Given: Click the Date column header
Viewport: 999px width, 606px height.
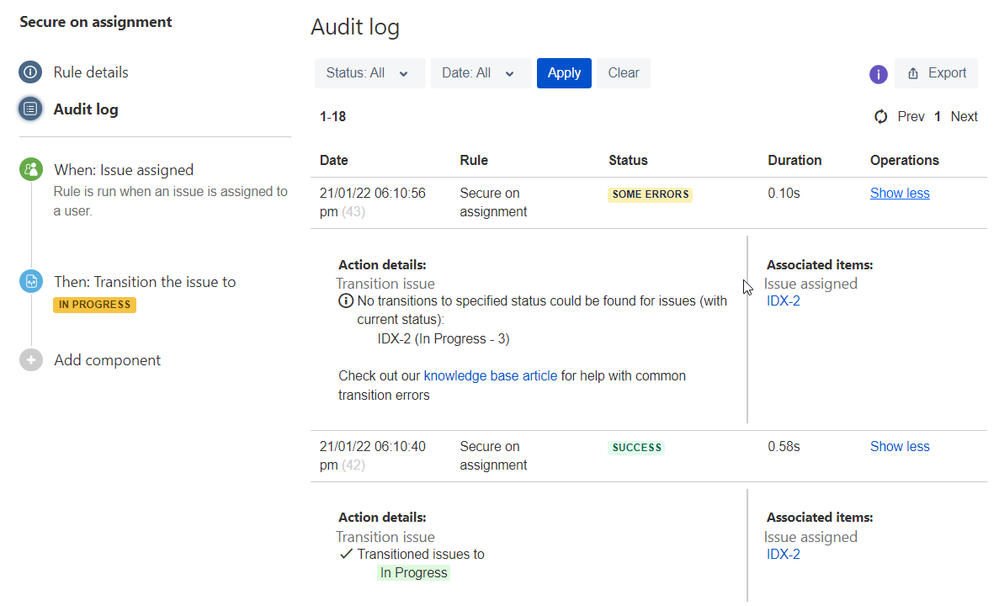Looking at the screenshot, I should pos(334,160).
